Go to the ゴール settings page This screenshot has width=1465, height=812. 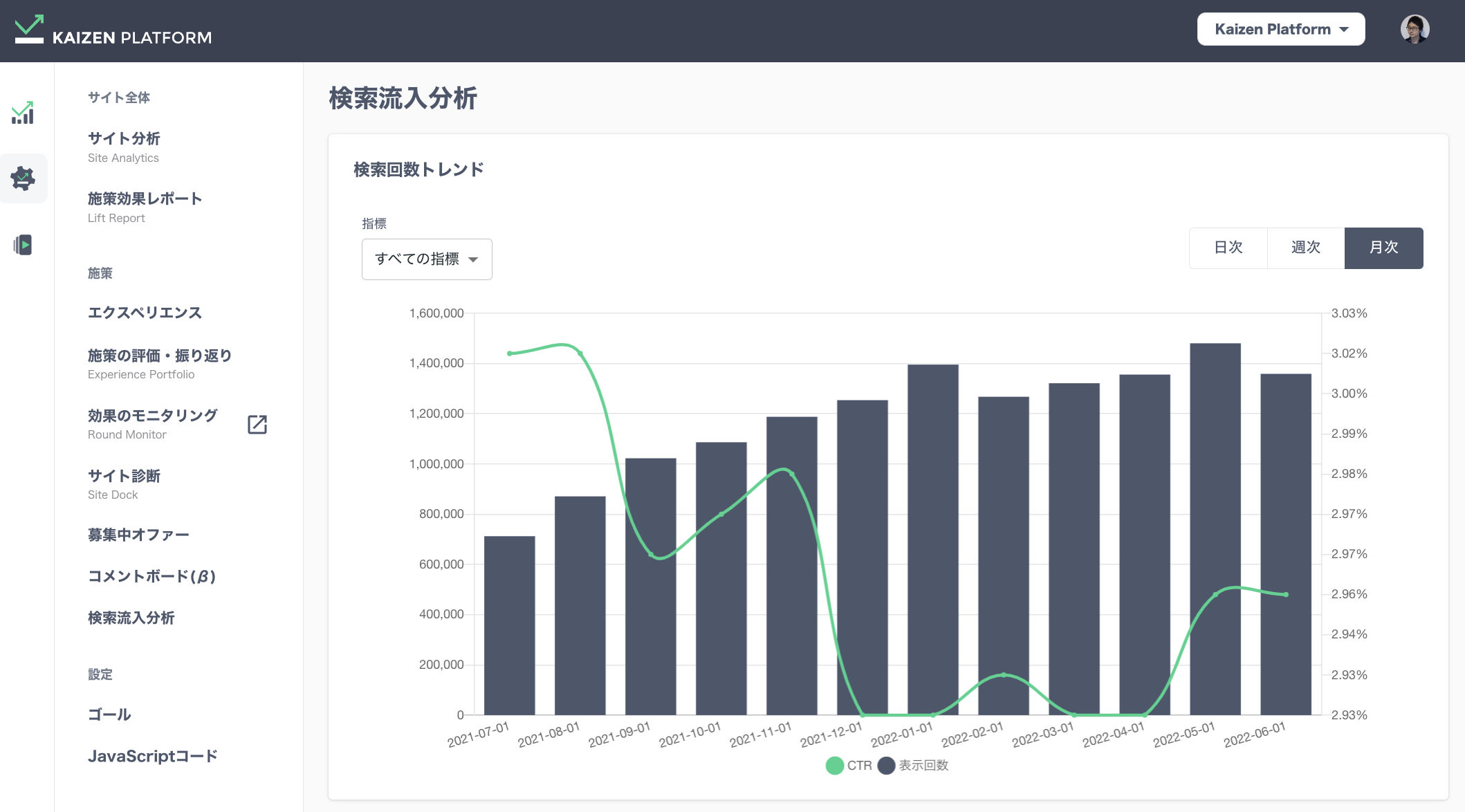(109, 714)
